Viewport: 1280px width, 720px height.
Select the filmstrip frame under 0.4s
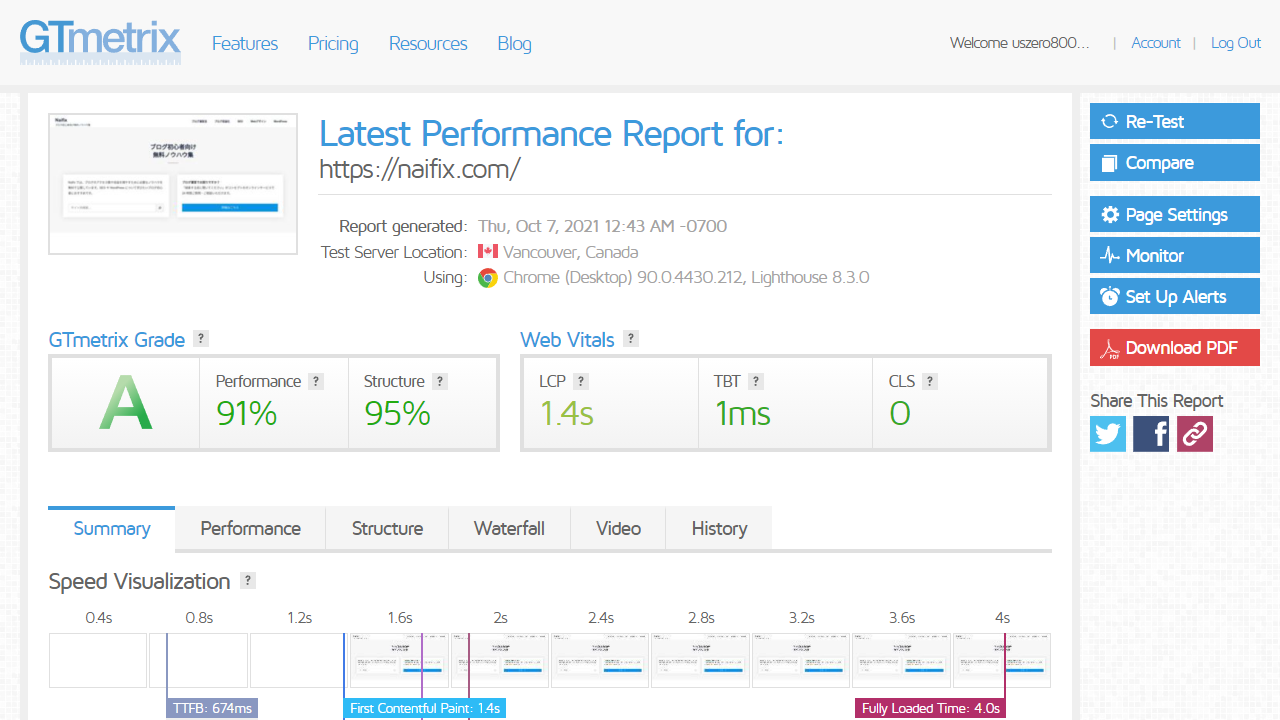pyautogui.click(x=98, y=660)
